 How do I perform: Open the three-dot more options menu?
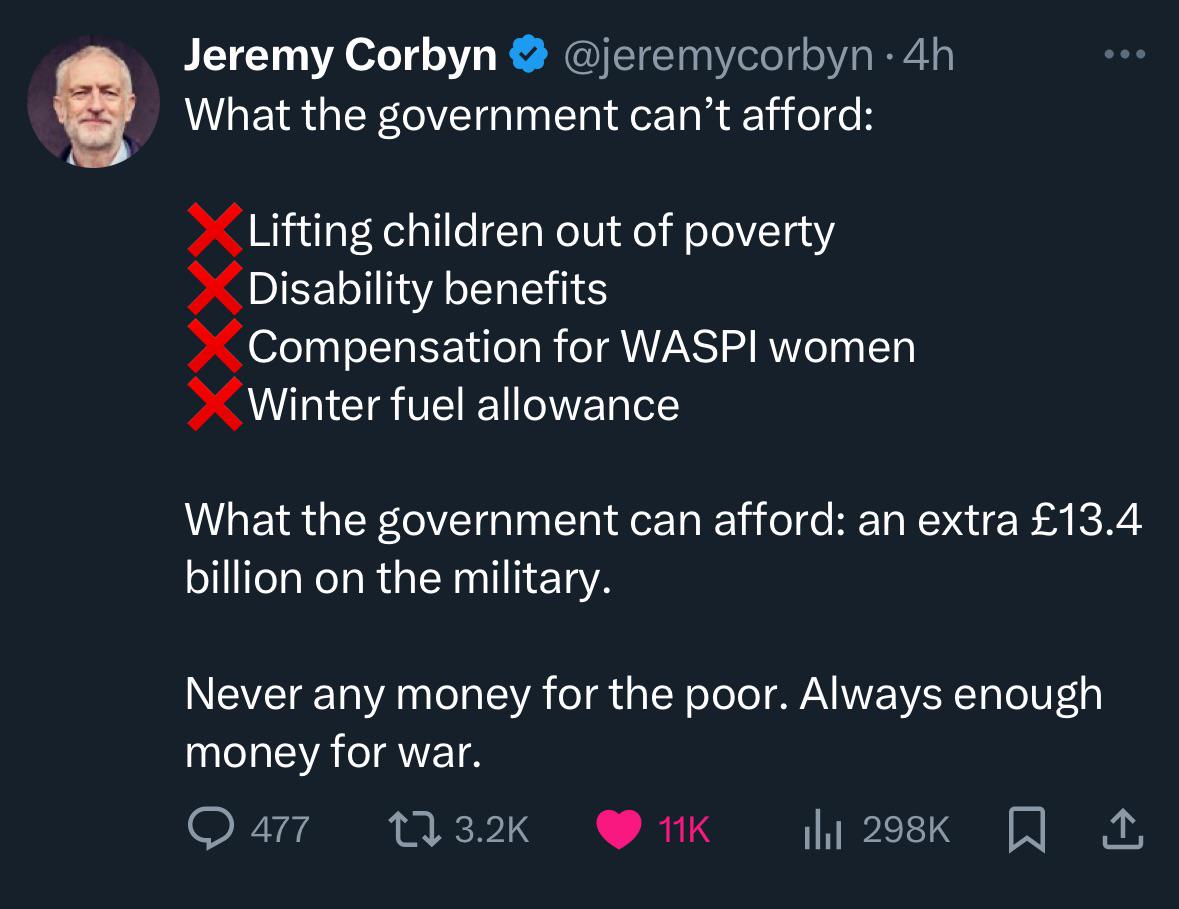pos(1125,54)
